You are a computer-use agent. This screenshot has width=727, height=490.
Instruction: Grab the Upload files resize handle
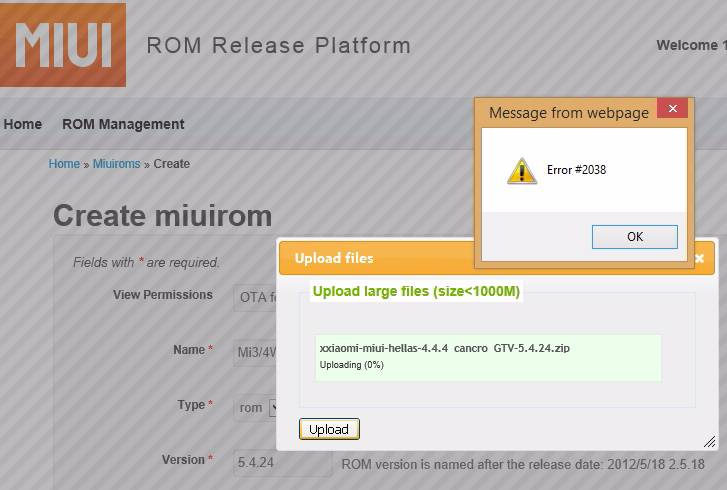[x=709, y=441]
